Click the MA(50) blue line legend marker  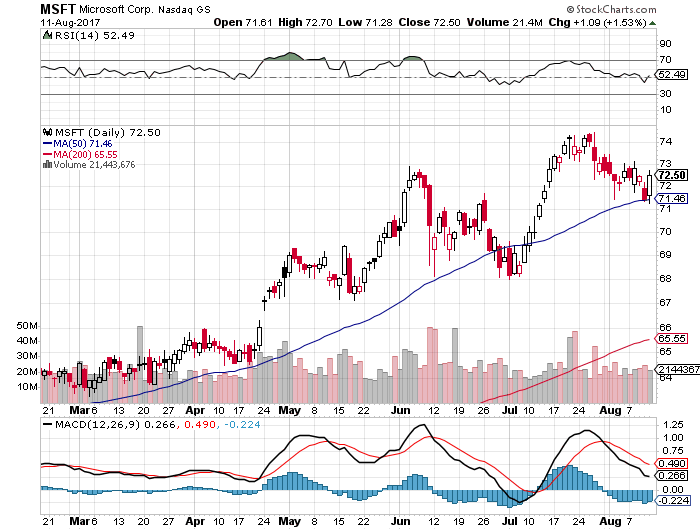click(x=45, y=144)
